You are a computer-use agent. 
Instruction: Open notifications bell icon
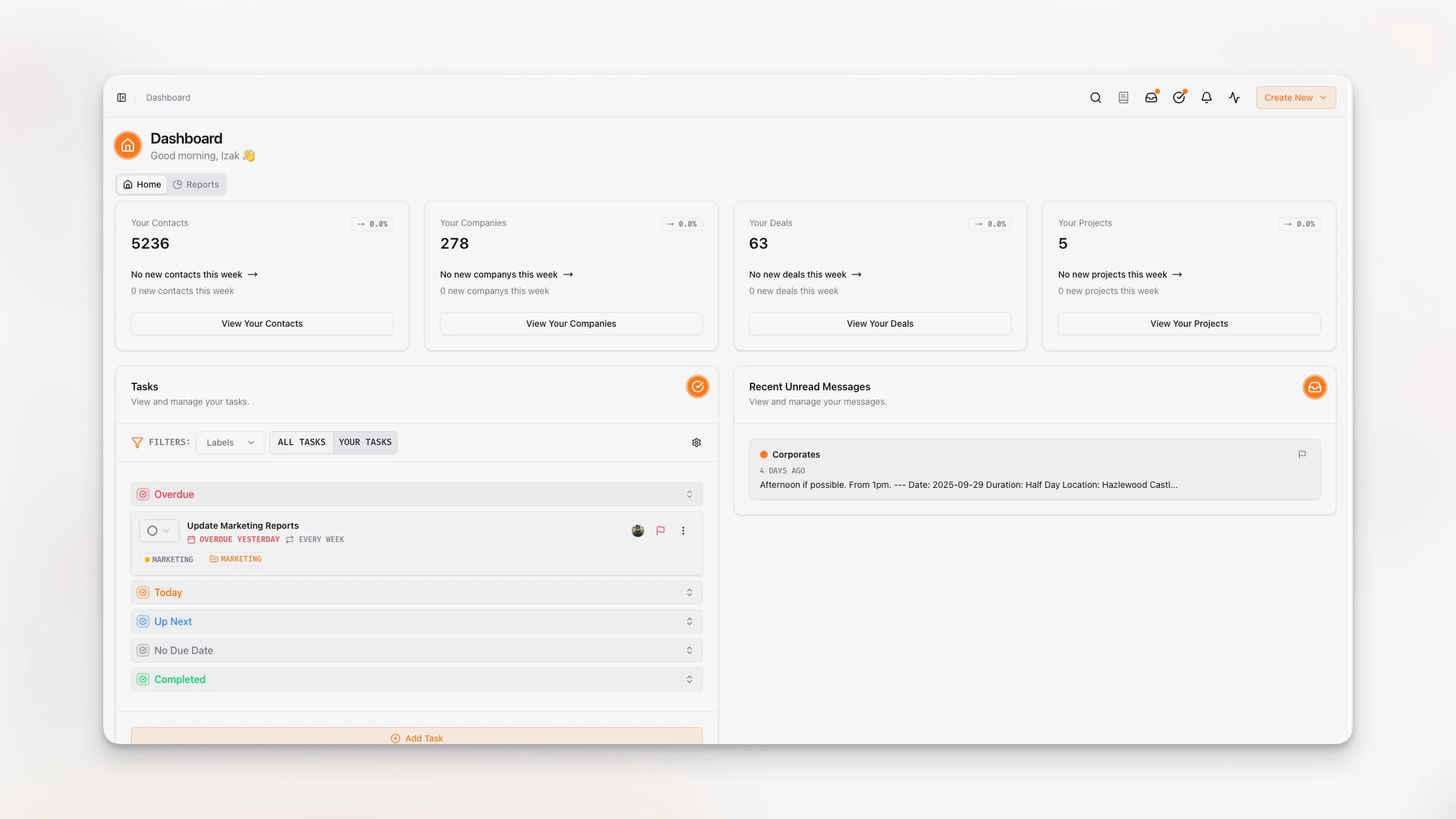(x=1206, y=98)
